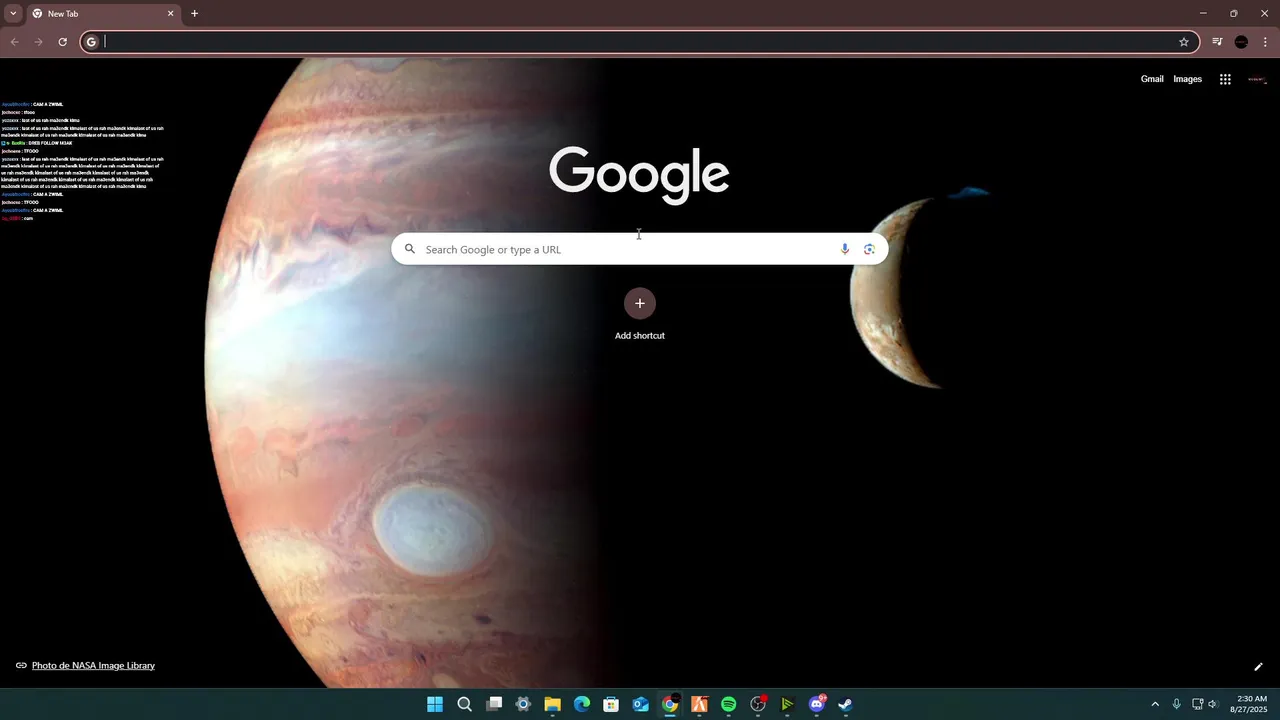Open Task View on the taskbar
Image resolution: width=1280 pixels, height=720 pixels.
(494, 704)
